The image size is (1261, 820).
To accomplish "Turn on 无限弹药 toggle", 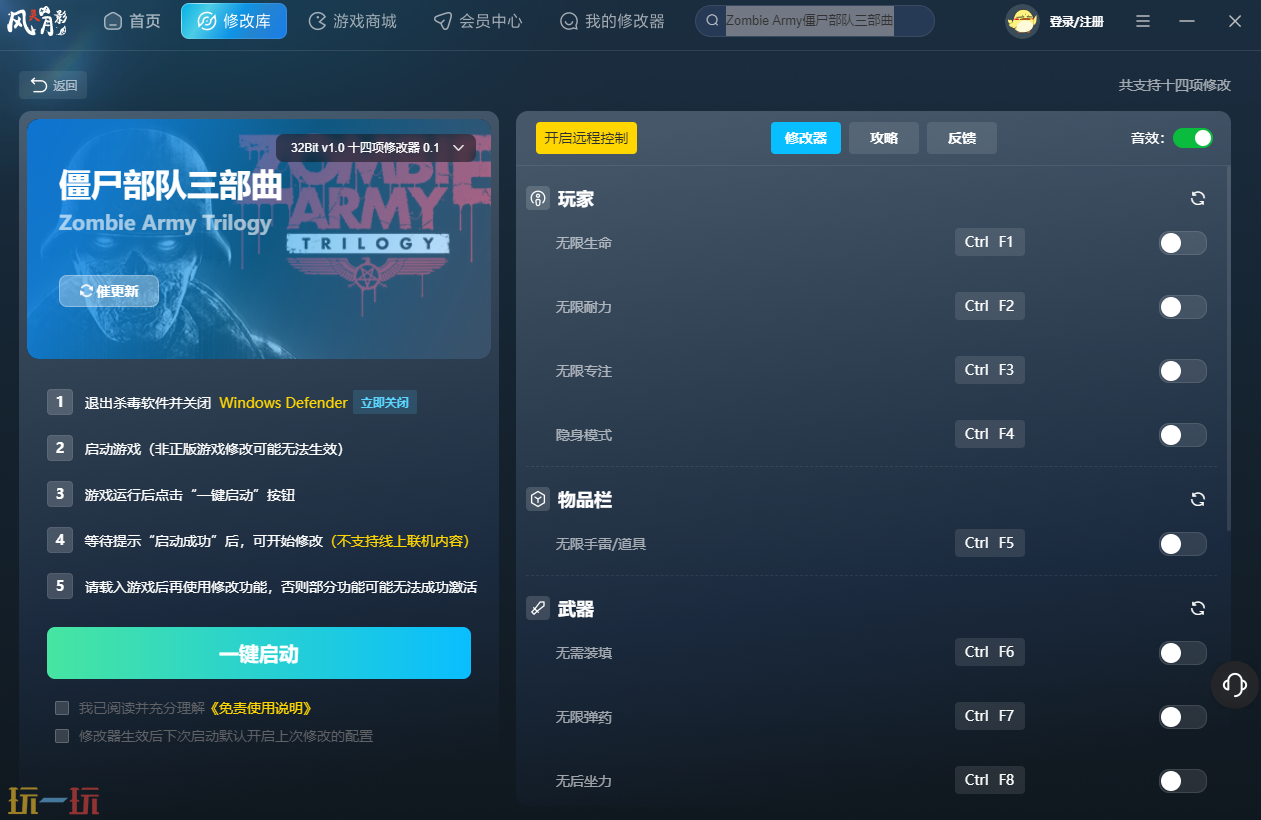I will (1183, 717).
